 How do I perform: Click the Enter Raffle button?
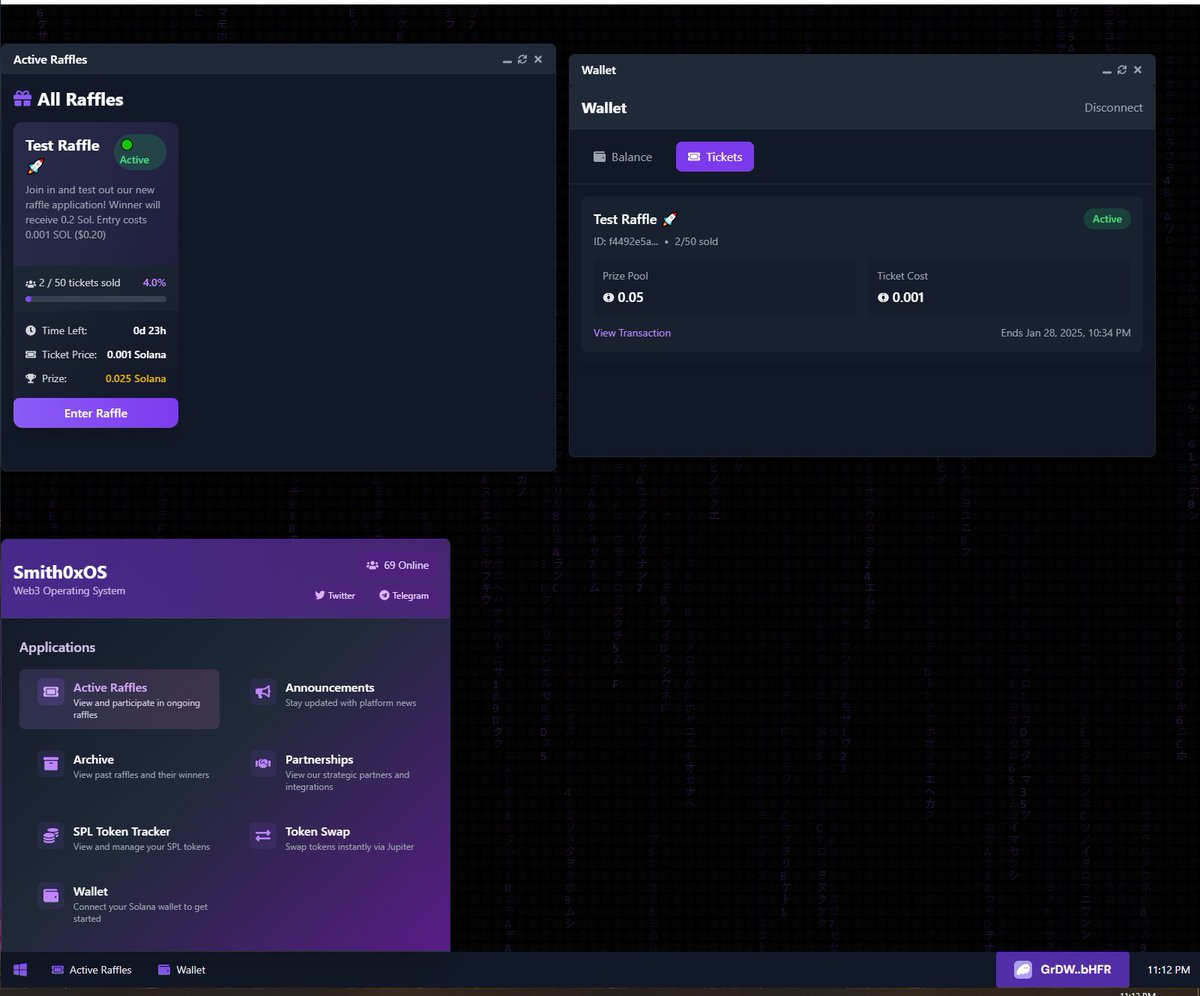coord(96,413)
